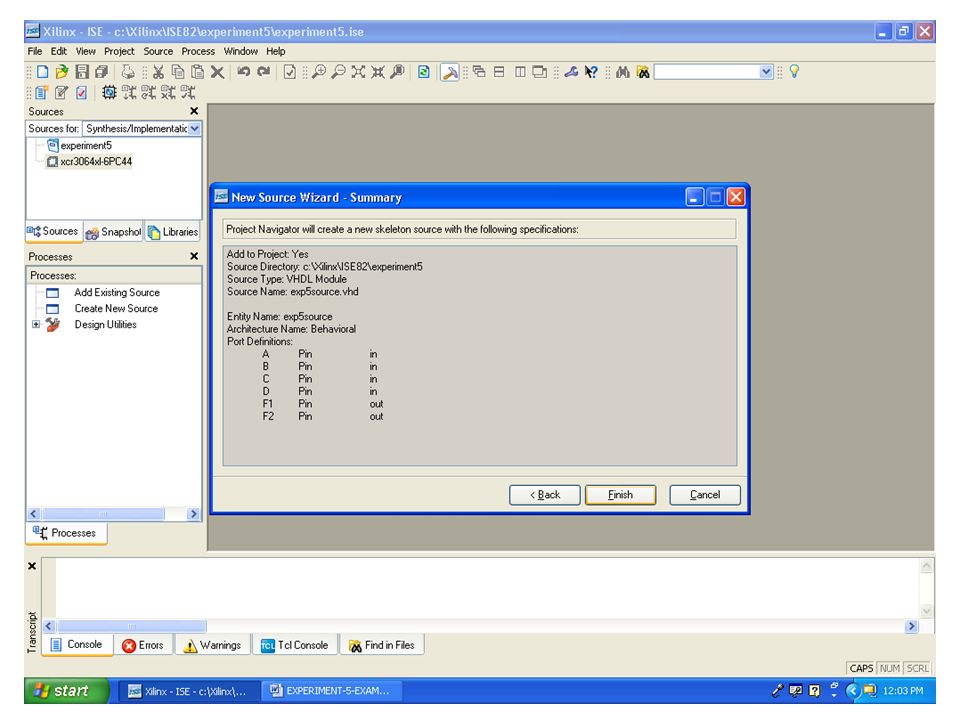Click the Cancel button in wizard
Screen dimensions: 960x720
pos(705,495)
